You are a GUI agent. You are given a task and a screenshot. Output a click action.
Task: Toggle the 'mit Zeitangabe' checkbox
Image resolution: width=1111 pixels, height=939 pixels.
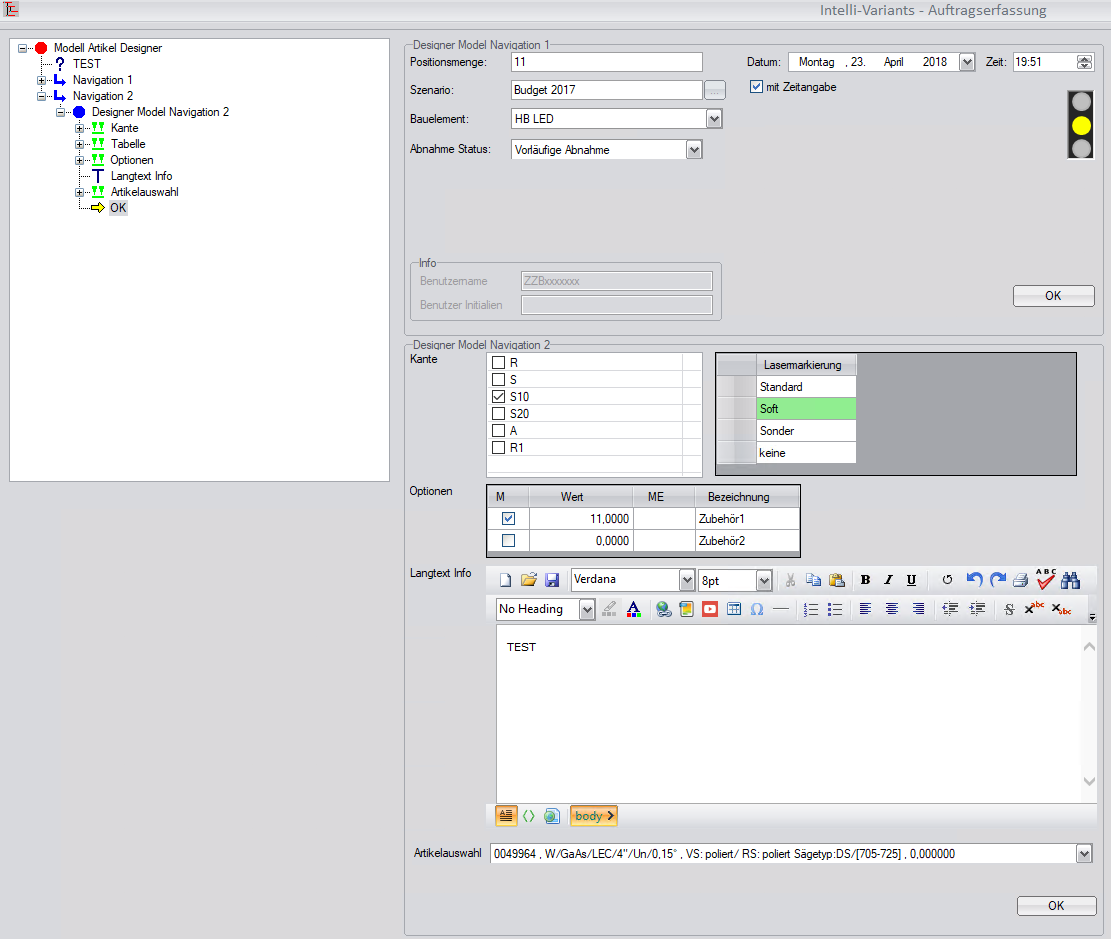756,86
